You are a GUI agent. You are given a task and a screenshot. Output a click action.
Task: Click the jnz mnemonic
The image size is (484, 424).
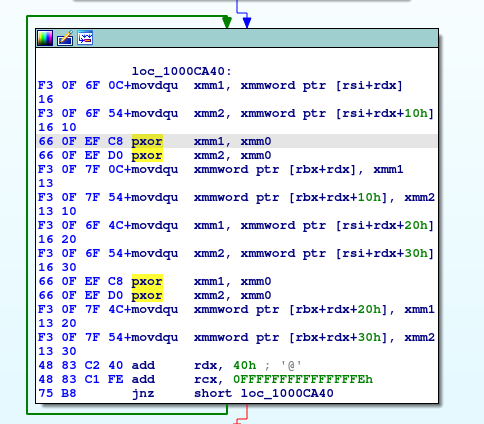[143, 393]
